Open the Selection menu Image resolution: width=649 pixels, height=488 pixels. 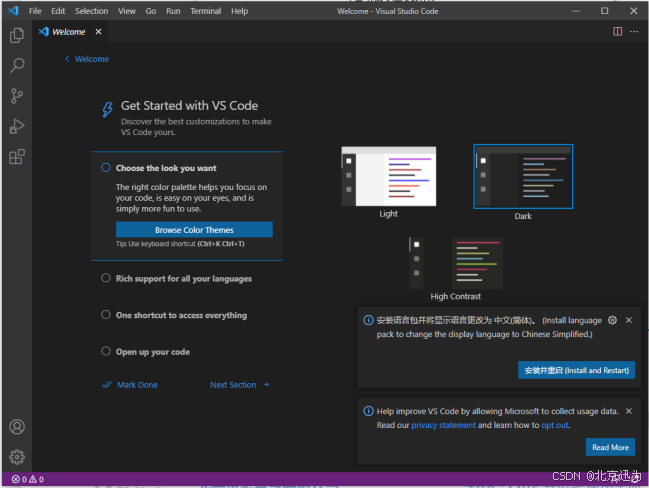pyautogui.click(x=91, y=11)
